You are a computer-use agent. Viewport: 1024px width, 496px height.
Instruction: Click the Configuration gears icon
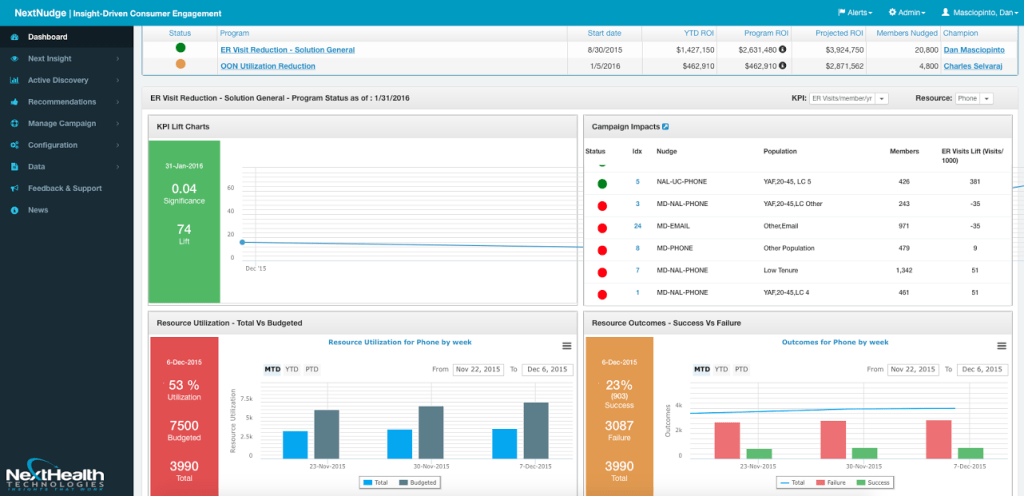(14, 145)
